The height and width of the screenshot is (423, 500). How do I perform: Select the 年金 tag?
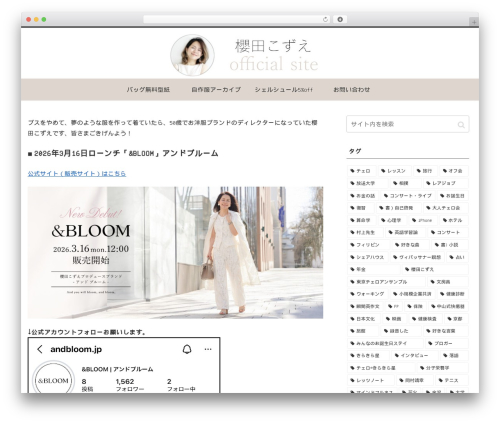pyautogui.click(x=374, y=269)
